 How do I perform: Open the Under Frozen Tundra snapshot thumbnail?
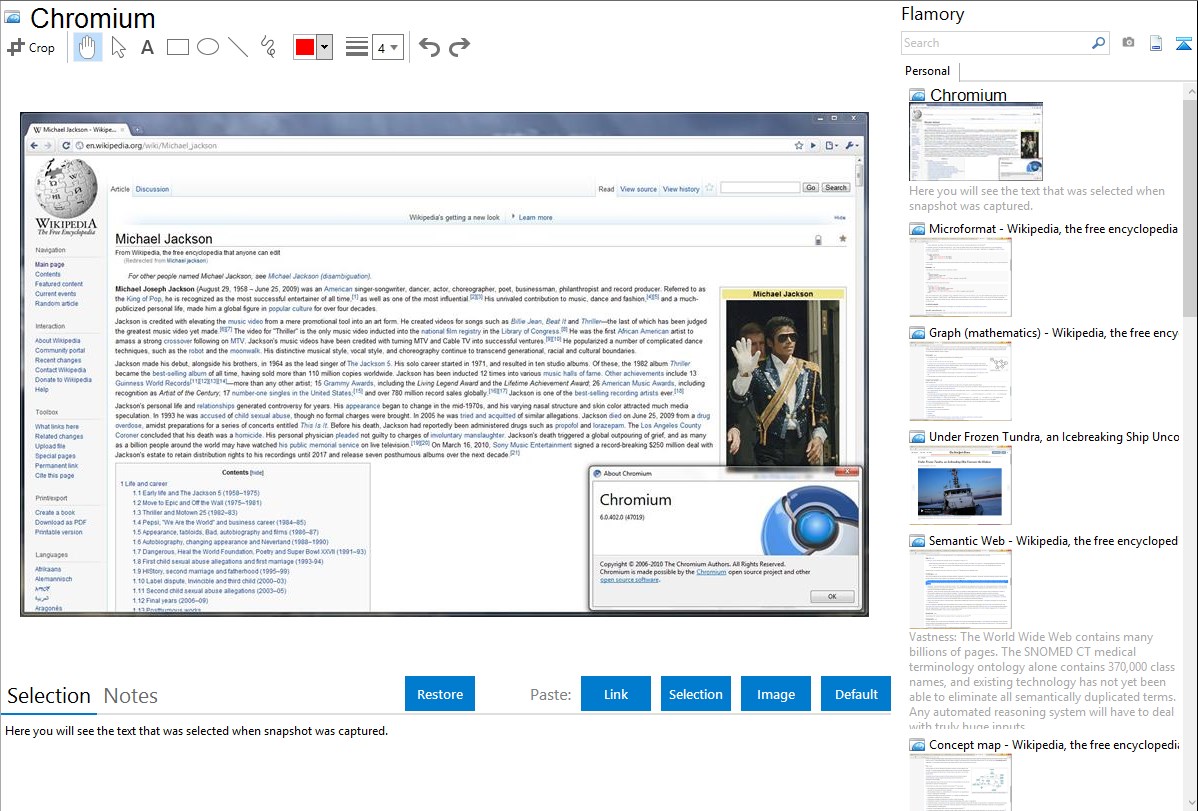tap(960, 485)
